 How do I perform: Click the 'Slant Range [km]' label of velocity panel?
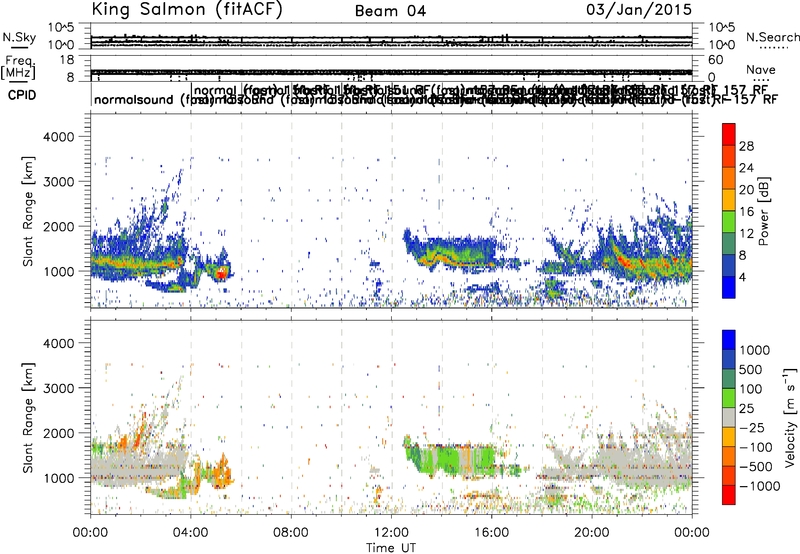29,418
